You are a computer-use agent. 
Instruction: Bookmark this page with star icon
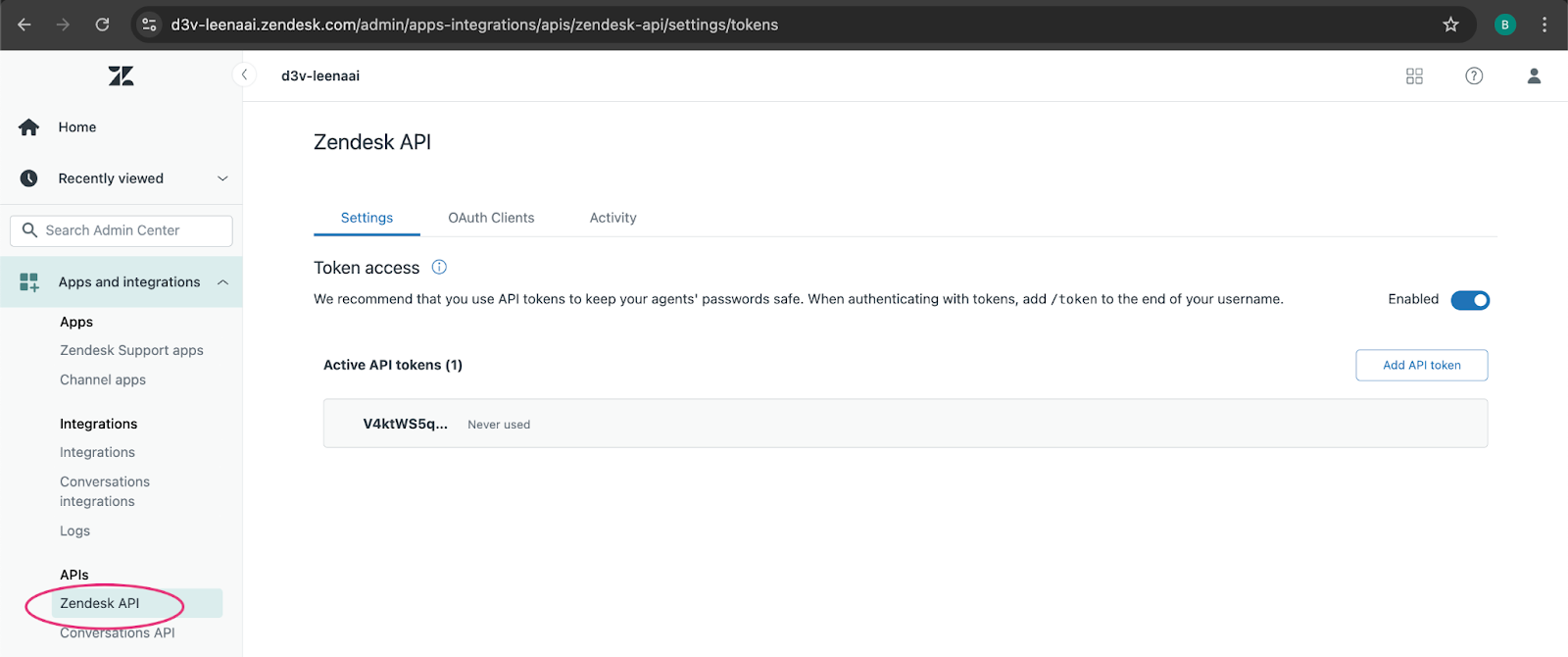point(1450,25)
